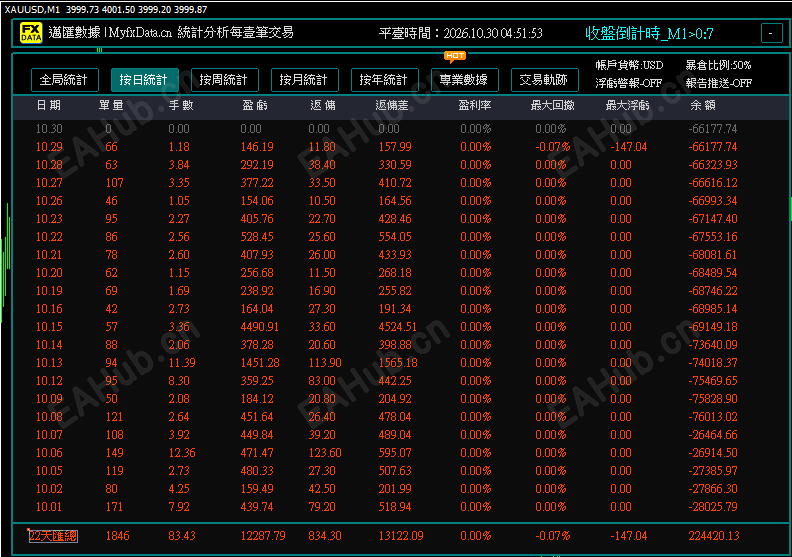Click the 12287.79 total profit value
The image size is (792, 557).
[263, 536]
